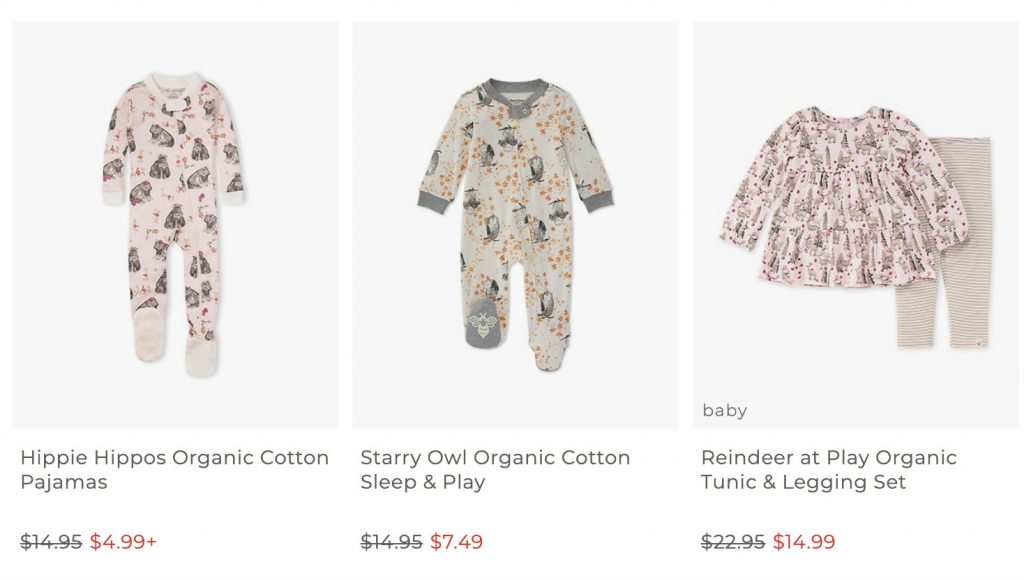Open the Hippie Hippos pajamas product image
The image size is (1024, 580).
(x=175, y=225)
